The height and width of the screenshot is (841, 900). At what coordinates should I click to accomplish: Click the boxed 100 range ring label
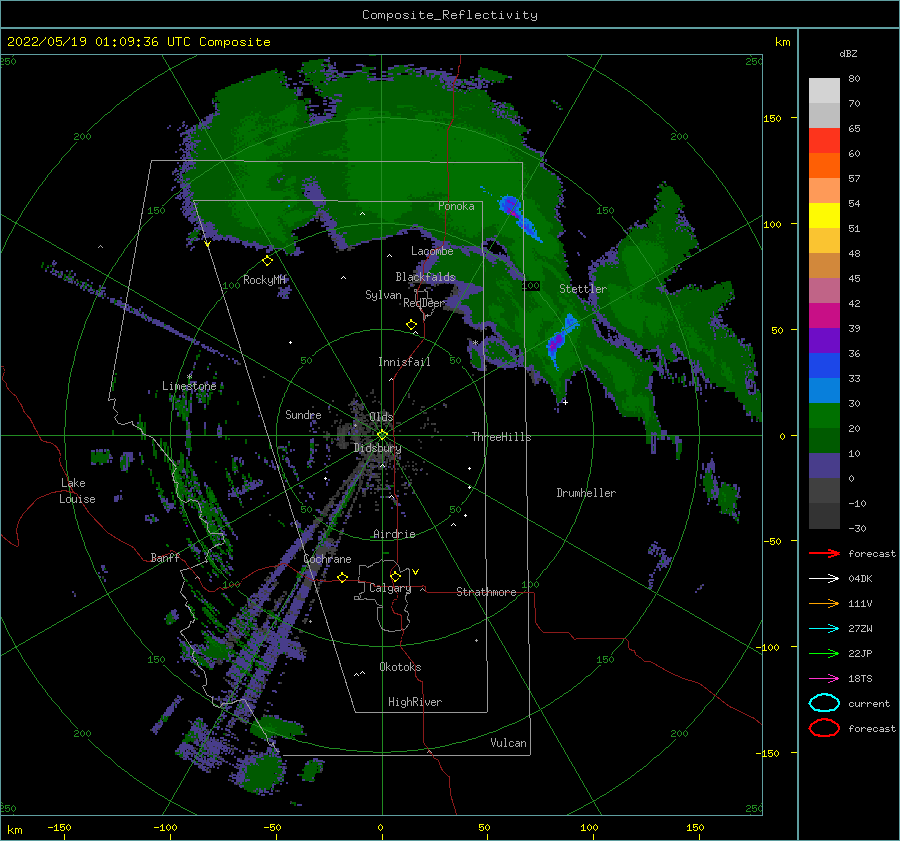pos(531,285)
